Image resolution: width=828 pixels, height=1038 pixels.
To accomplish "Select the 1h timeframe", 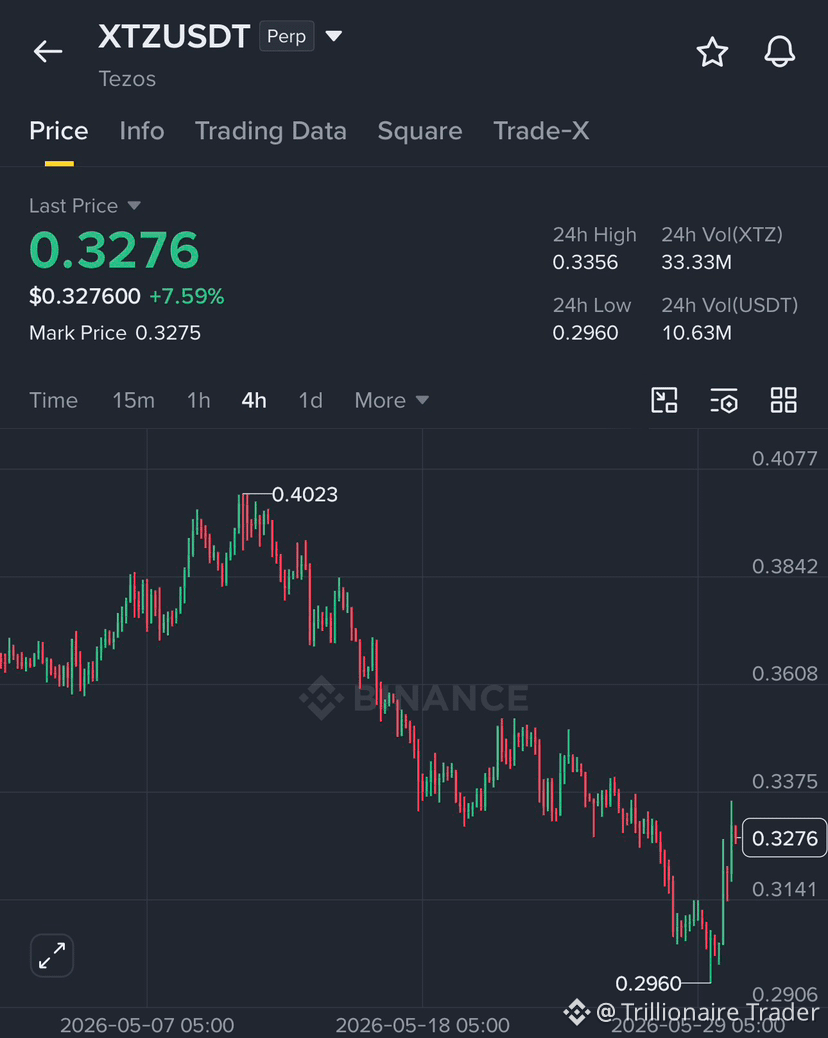I will tap(199, 400).
